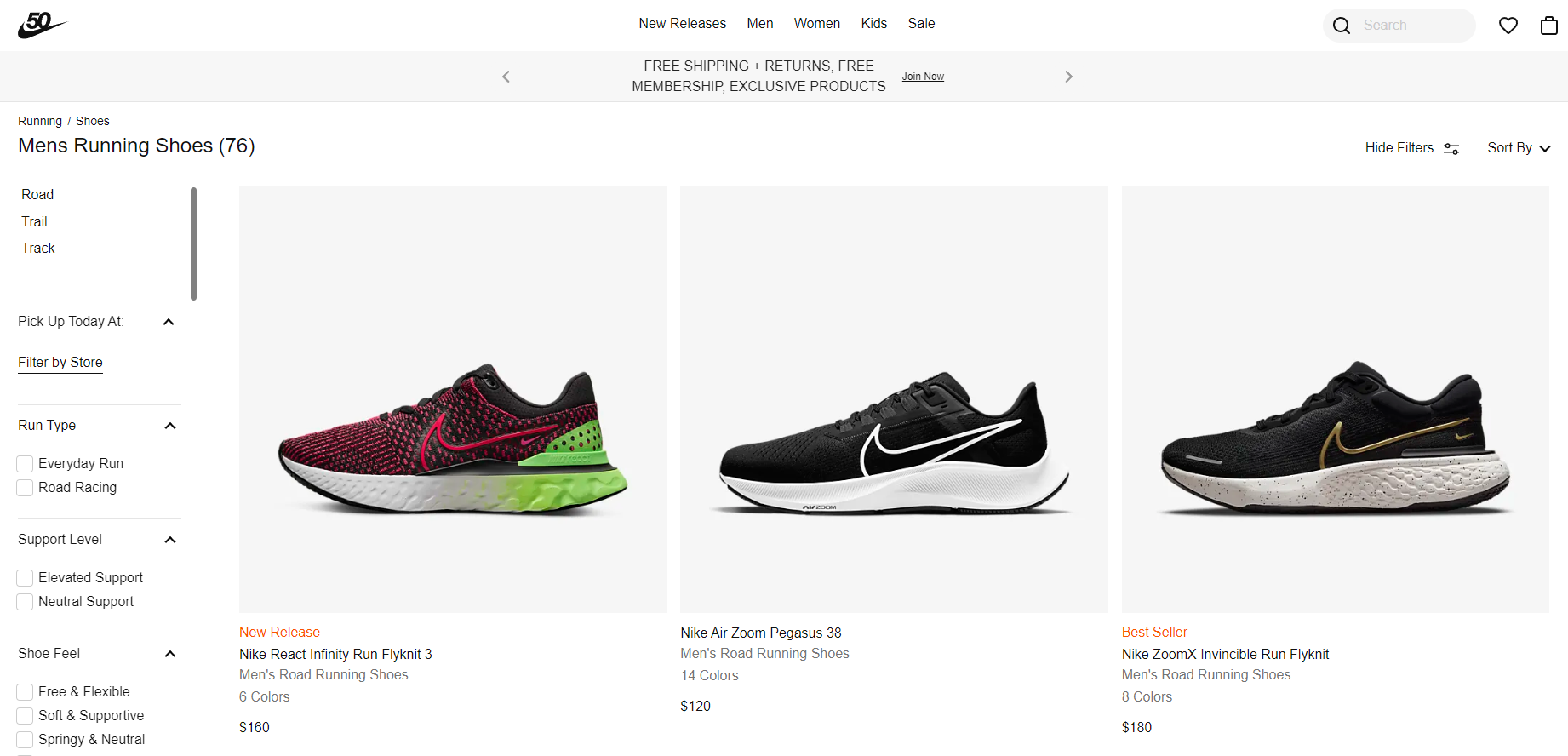The width and height of the screenshot is (1568, 756).
Task: Collapse the Shoe Feel section
Action: [x=170, y=654]
